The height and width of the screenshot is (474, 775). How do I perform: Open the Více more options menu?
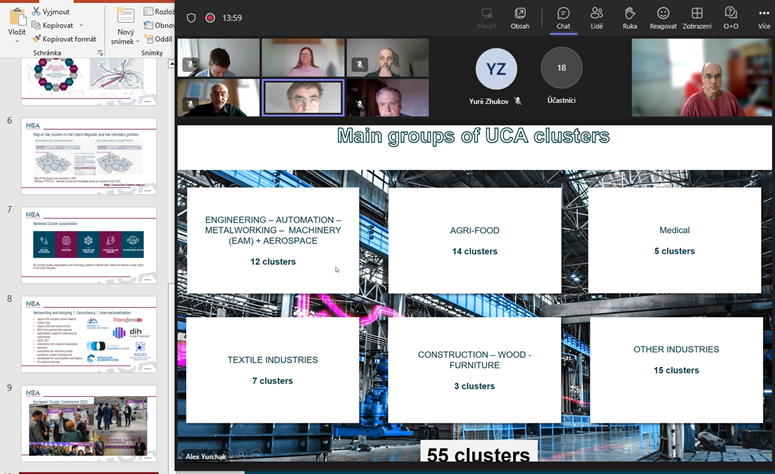pyautogui.click(x=764, y=18)
